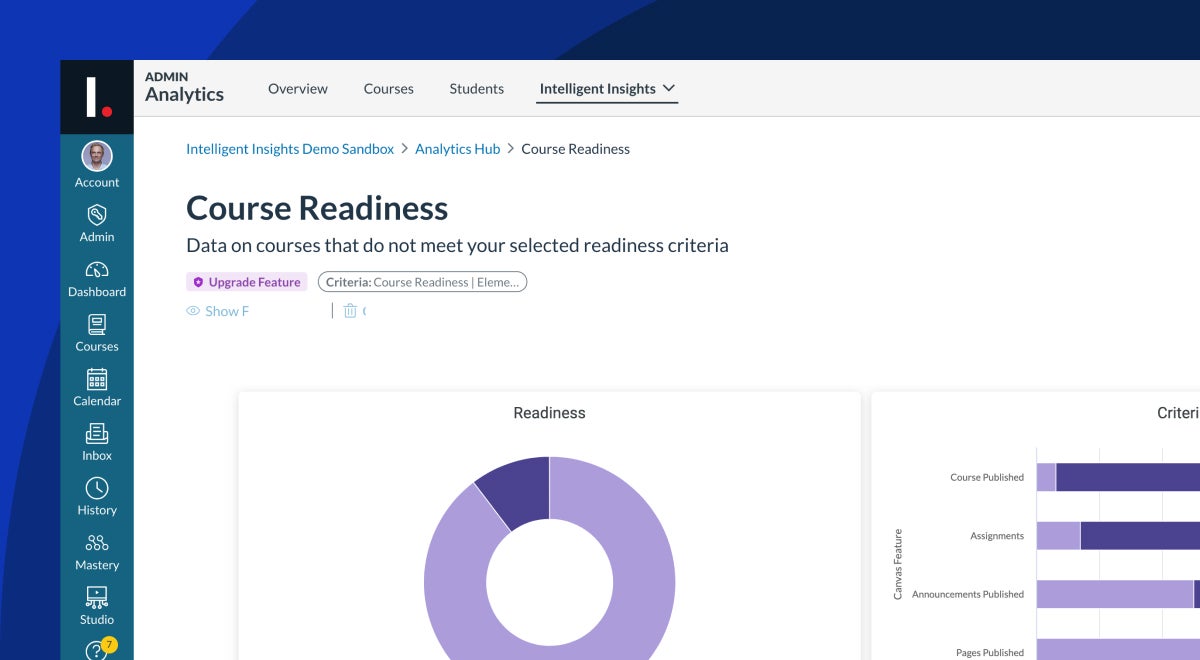Open the Account profile avatar
This screenshot has width=1200, height=660.
(x=97, y=156)
